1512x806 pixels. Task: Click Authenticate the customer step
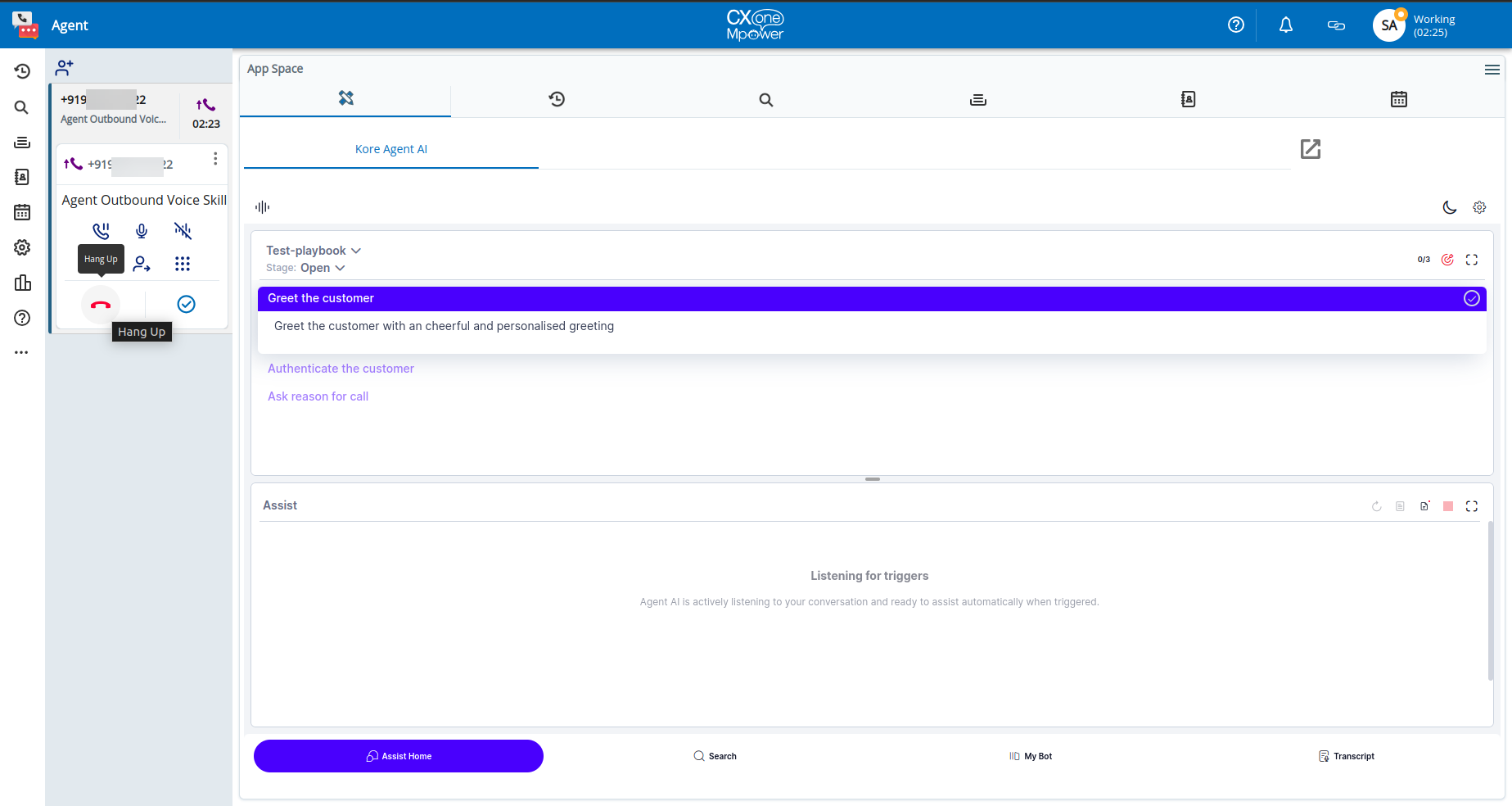(x=341, y=369)
